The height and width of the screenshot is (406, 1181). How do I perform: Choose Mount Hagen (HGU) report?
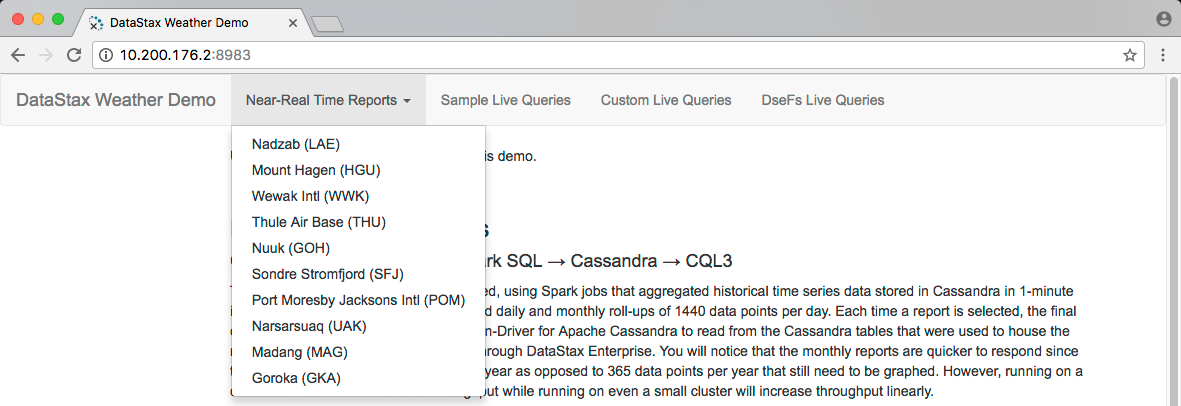click(x=316, y=170)
